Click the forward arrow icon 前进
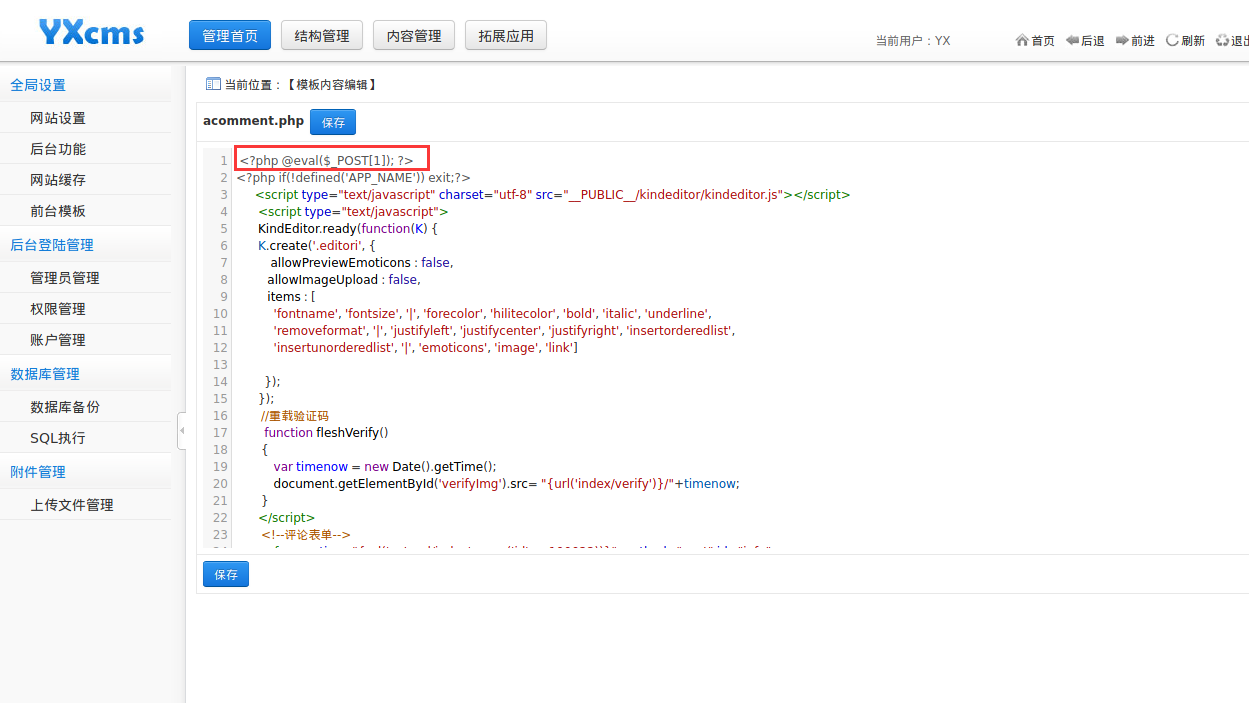The image size is (1249, 703). [1122, 41]
